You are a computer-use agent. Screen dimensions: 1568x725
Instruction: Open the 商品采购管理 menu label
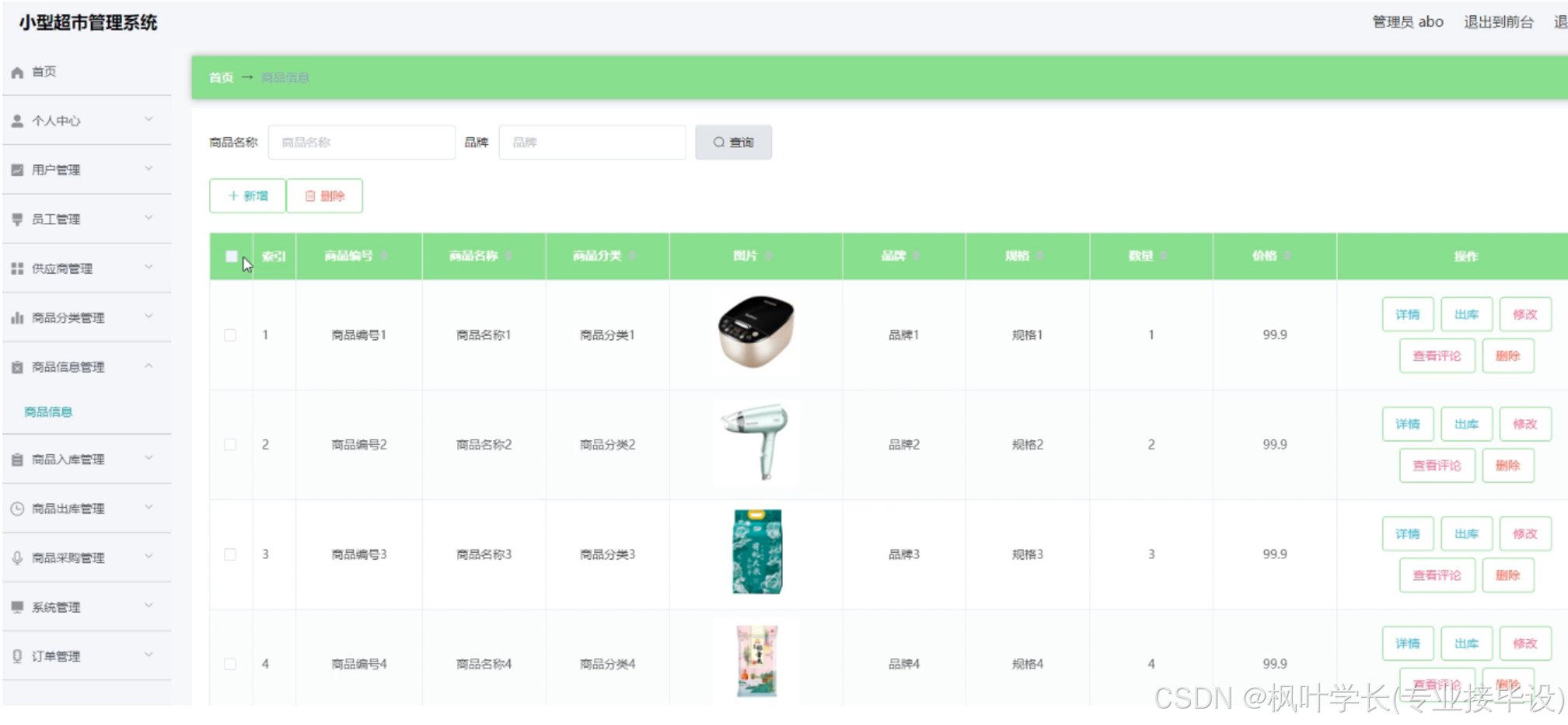(68, 558)
